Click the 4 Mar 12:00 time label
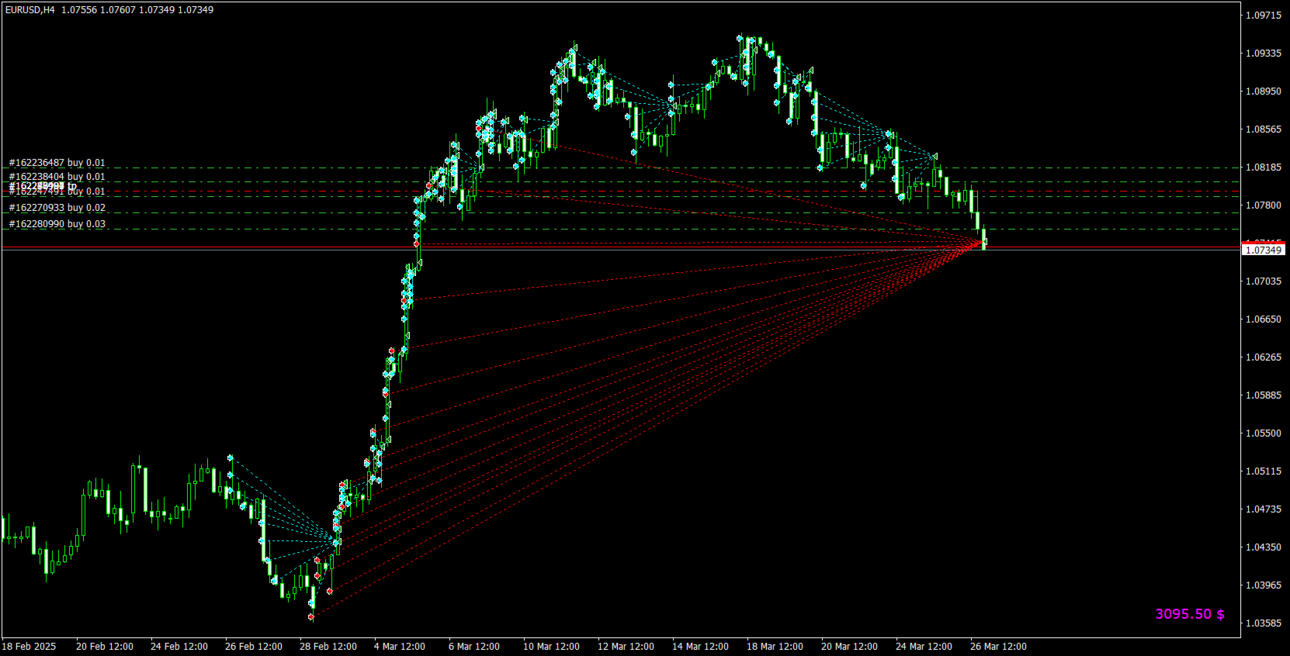Screen dimensions: 1290x656 pos(400,646)
